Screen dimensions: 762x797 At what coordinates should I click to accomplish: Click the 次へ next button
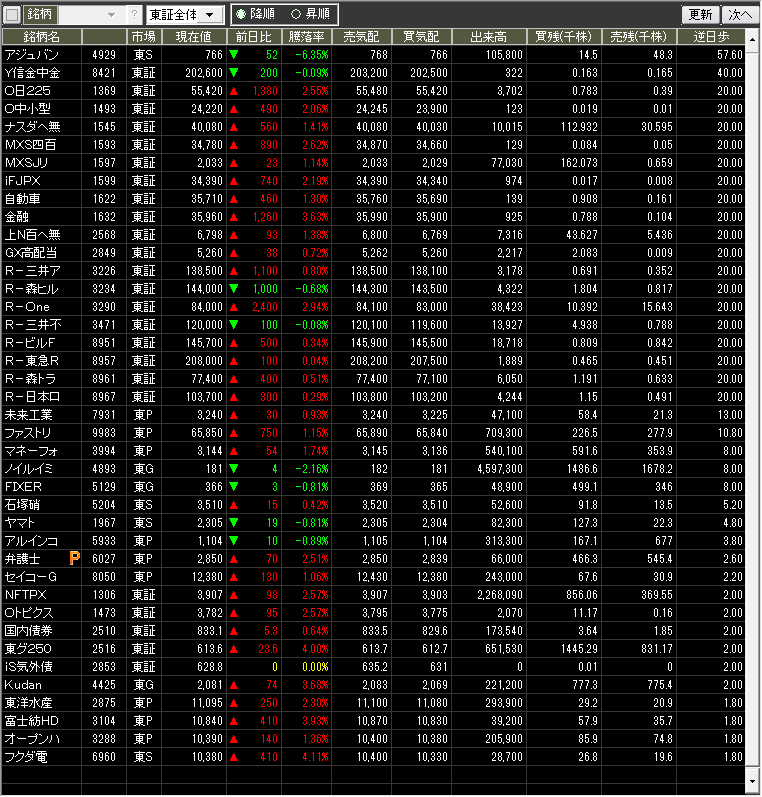740,15
